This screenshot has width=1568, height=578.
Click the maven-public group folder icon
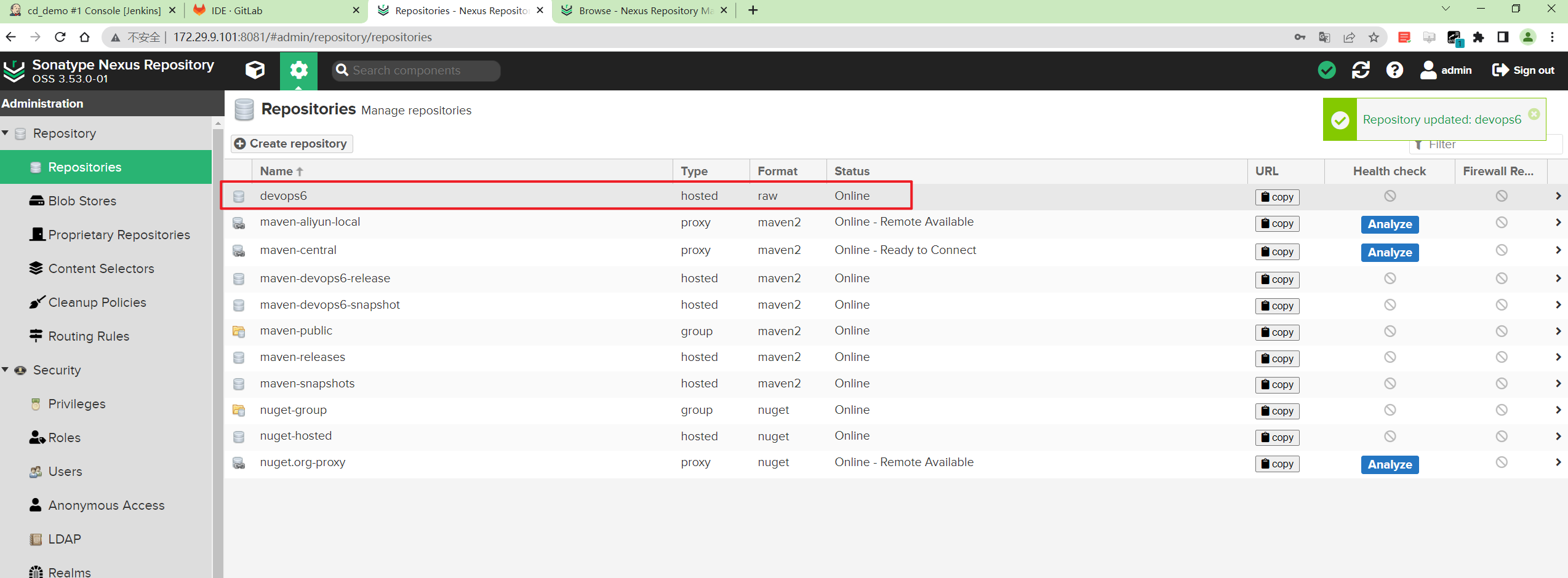pos(239,331)
